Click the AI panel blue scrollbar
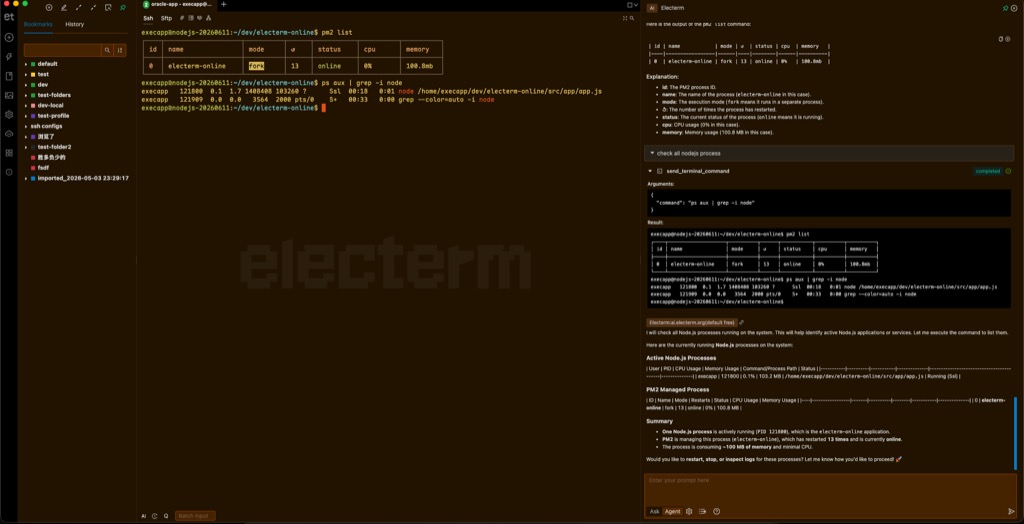The height and width of the screenshot is (524, 1024). [x=1016, y=433]
